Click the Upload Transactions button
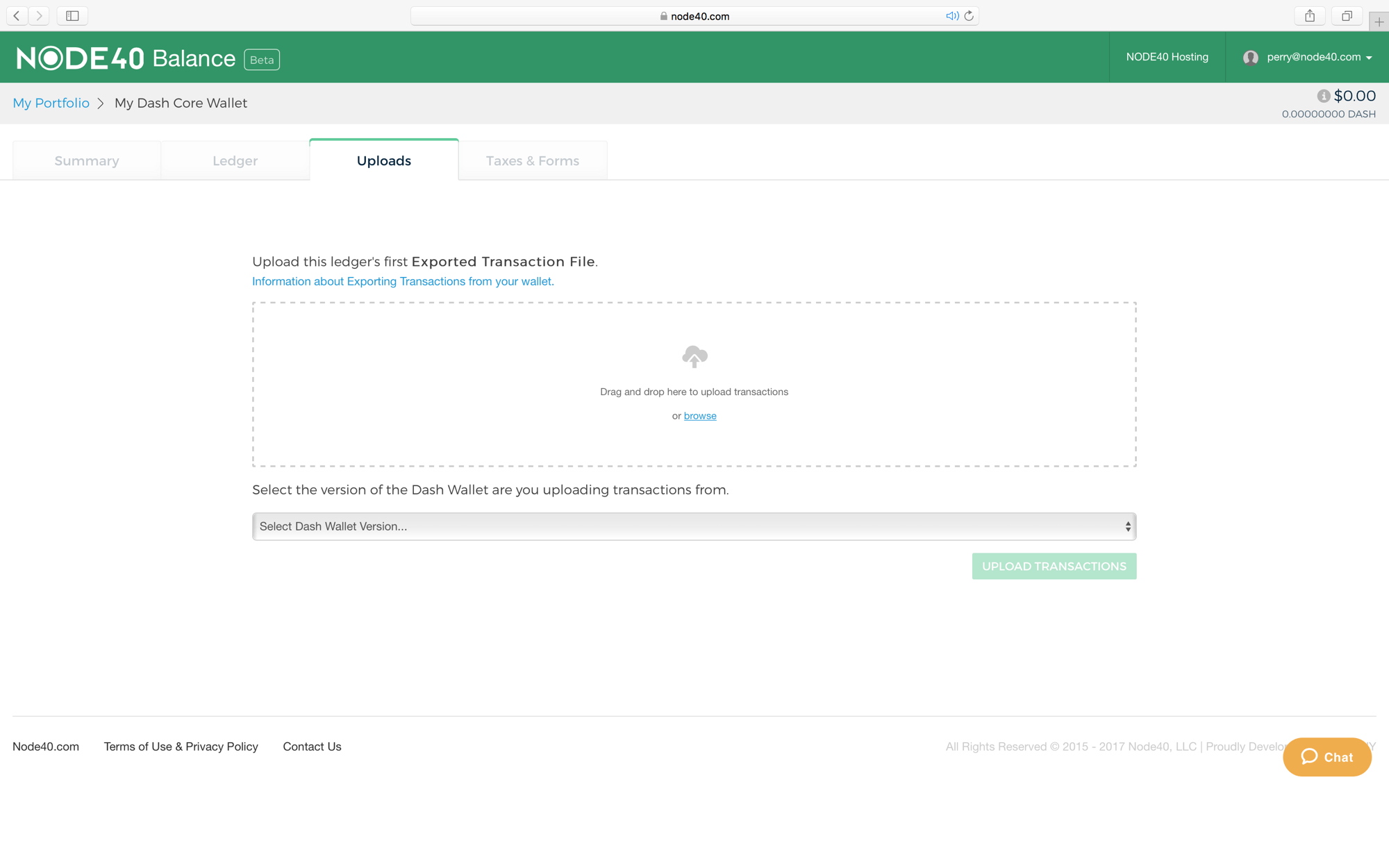The height and width of the screenshot is (868, 1389). [x=1054, y=566]
